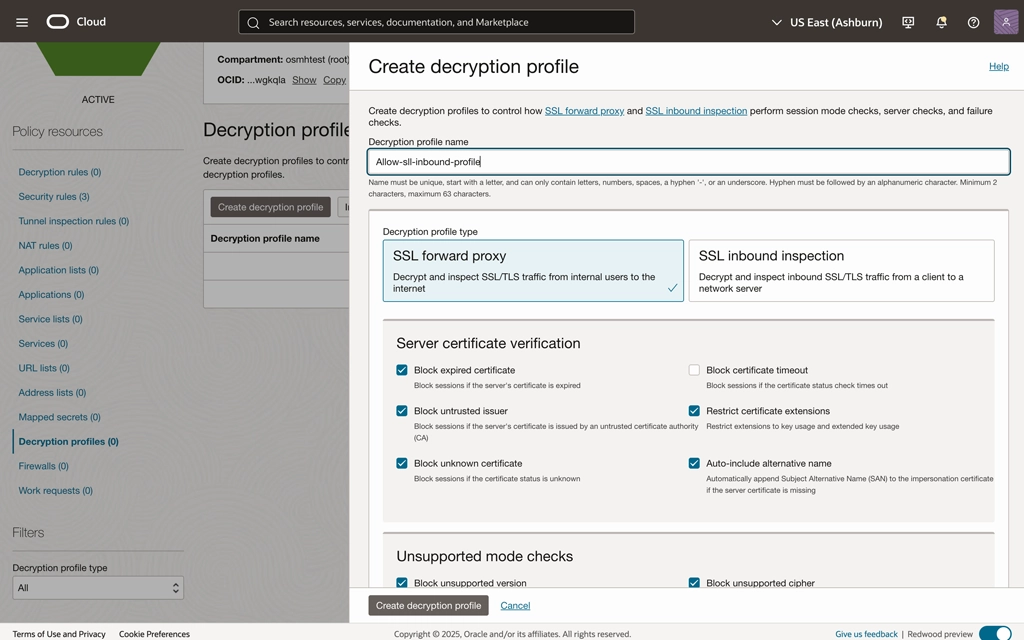1024x640 pixels.
Task: Click the Decryption profile name field
Action: 688,161
